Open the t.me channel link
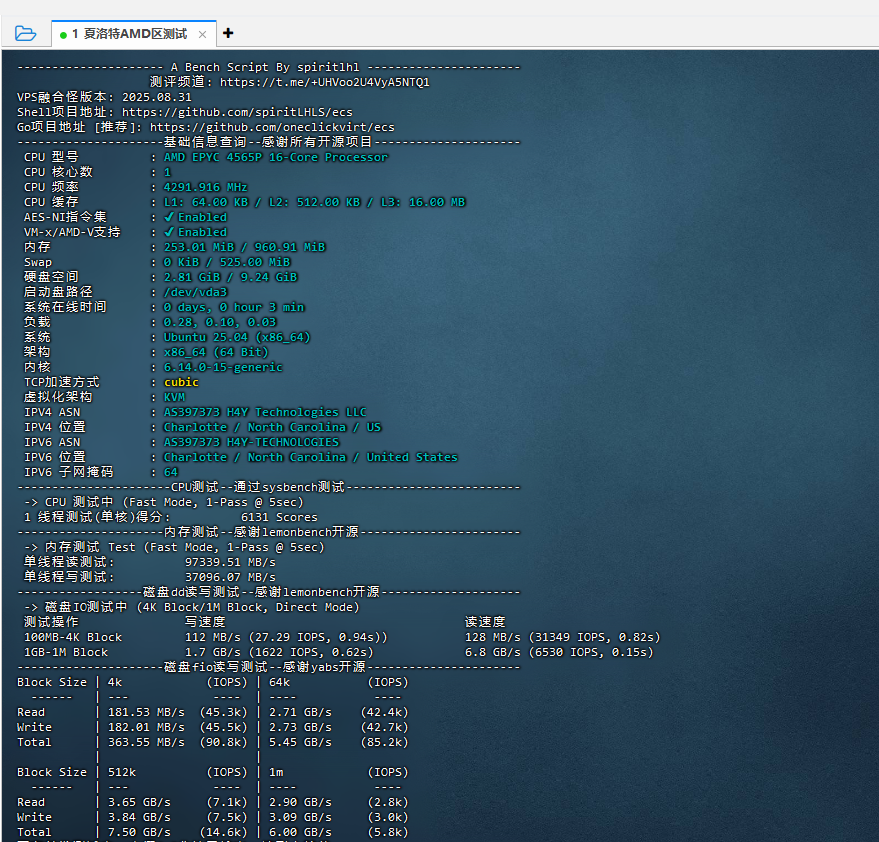This screenshot has width=879, height=842. click(324, 82)
